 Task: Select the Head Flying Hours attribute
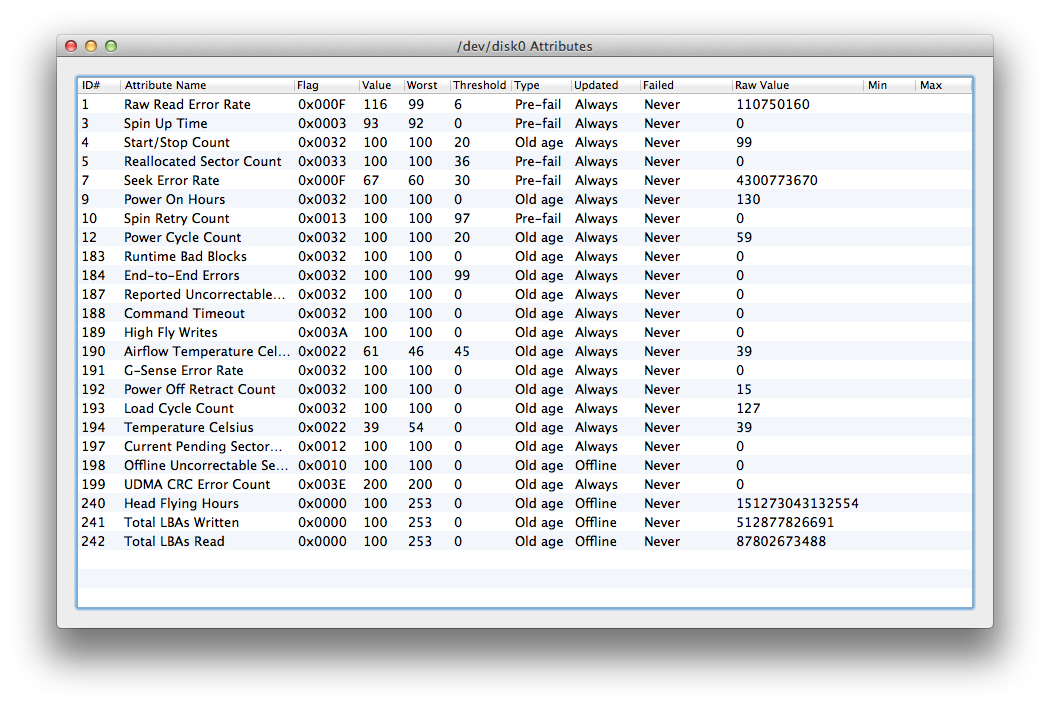pyautogui.click(x=525, y=503)
